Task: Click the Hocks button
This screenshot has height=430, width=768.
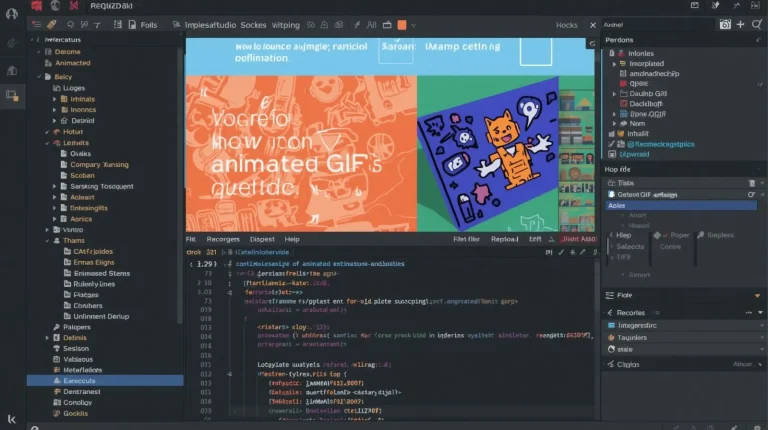Action: [567, 25]
